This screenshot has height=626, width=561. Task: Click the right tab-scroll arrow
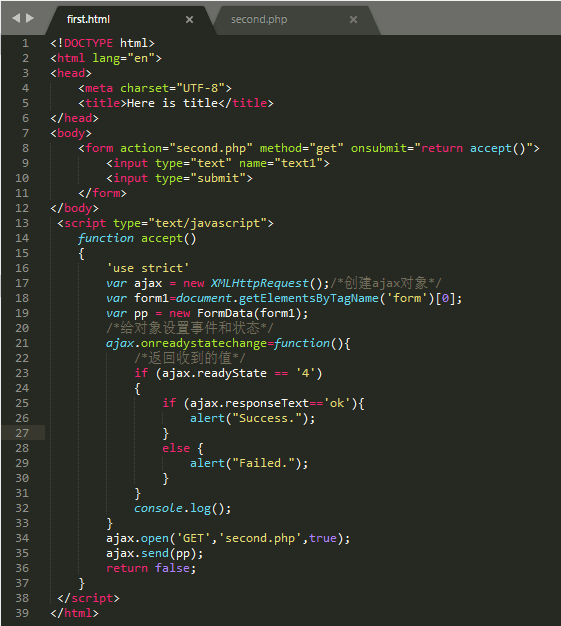click(x=30, y=18)
